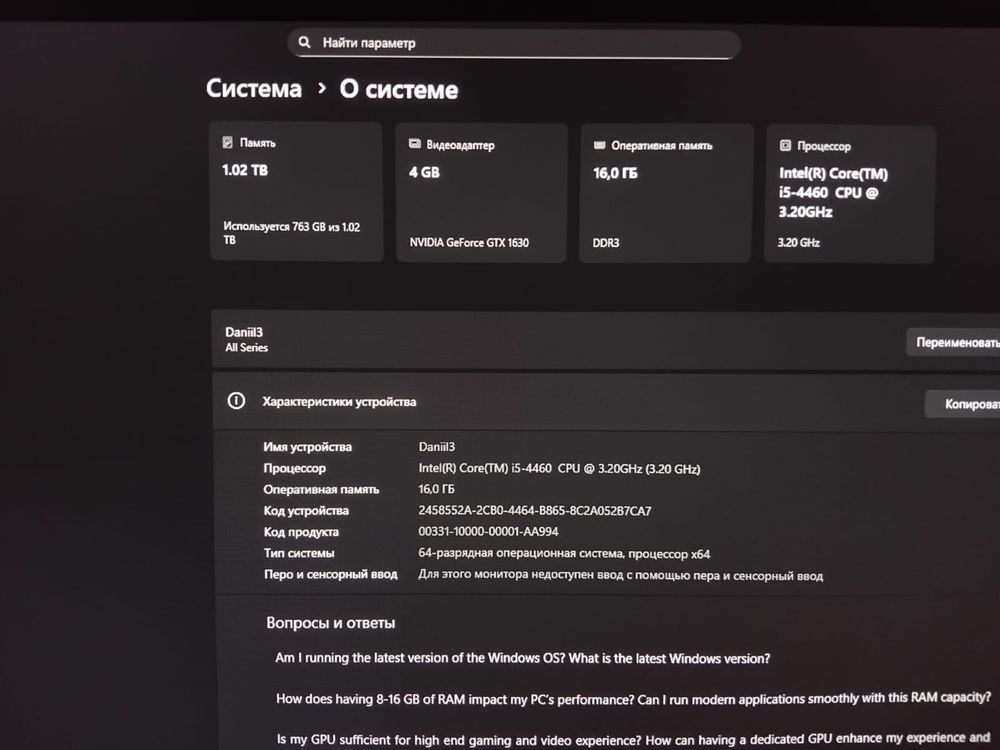Click the "Переименовать" rename PC button
Screen dimensions: 1000x750
pyautogui.click(x=955, y=342)
